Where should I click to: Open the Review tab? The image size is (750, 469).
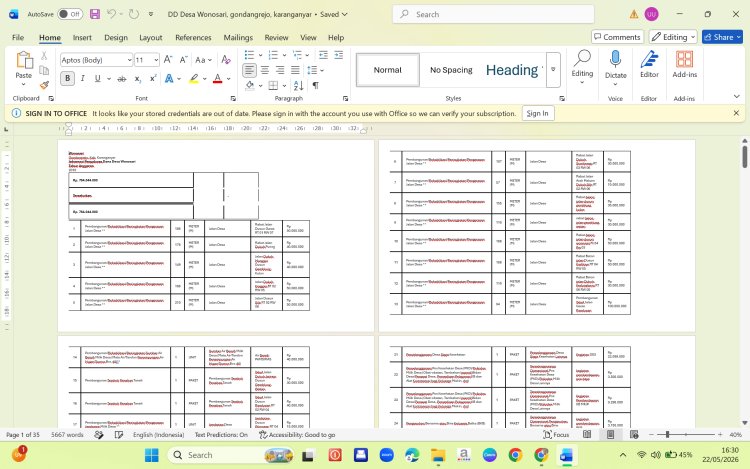(x=276, y=37)
